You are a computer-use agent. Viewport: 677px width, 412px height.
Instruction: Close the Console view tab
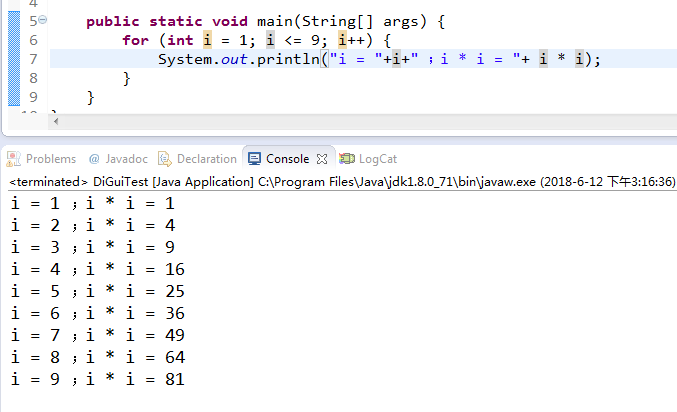[322, 159]
